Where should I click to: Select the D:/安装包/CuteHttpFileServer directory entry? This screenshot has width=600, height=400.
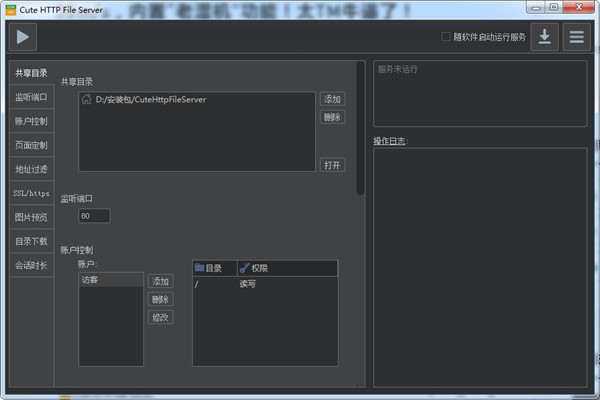click(150, 99)
